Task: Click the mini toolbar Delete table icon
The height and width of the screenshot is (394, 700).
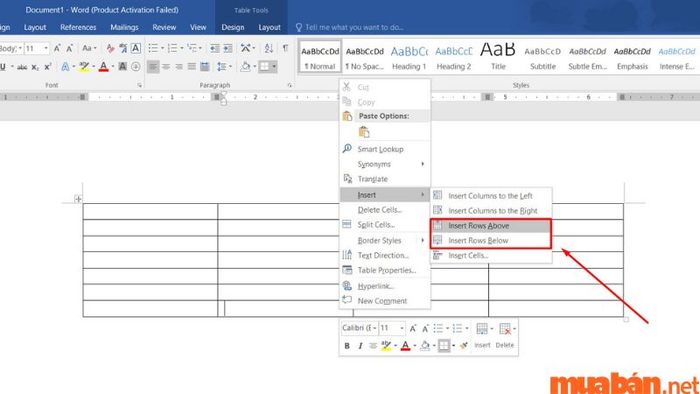Action: point(504,329)
